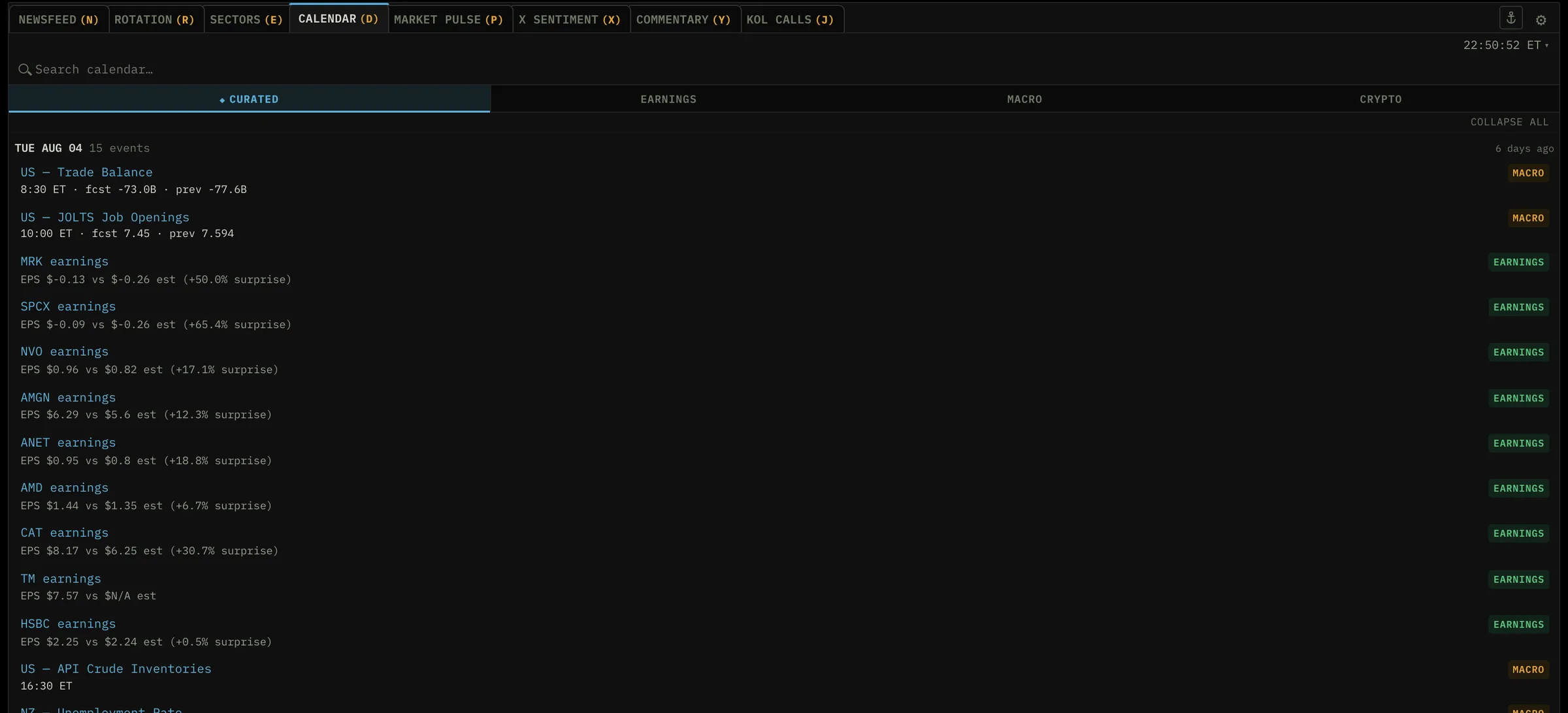Viewport: 1568px width, 713px height.
Task: Open the timezone dropdown next to ET
Action: click(x=1546, y=46)
